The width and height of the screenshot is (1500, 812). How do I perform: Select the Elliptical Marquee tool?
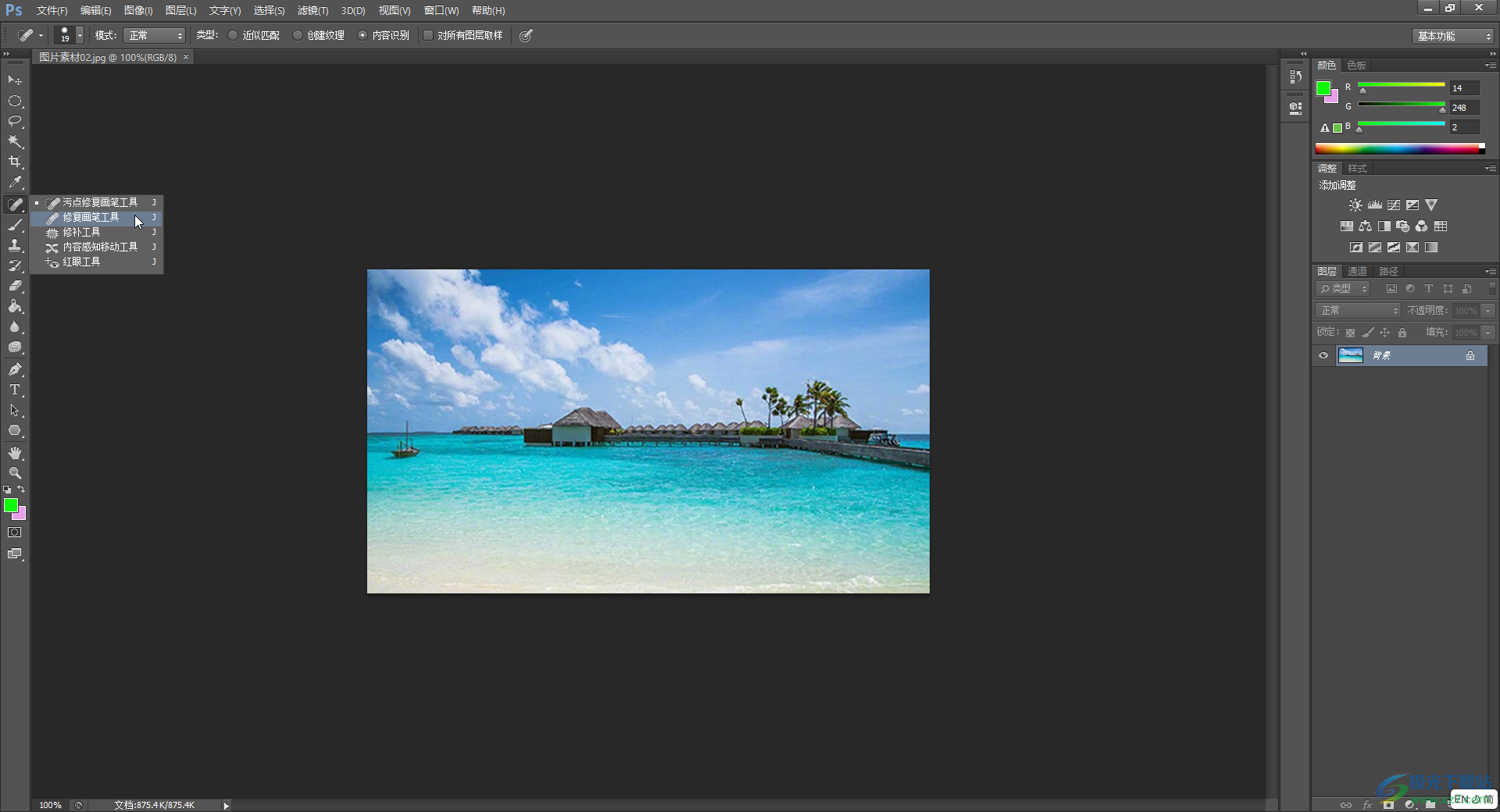click(x=15, y=101)
